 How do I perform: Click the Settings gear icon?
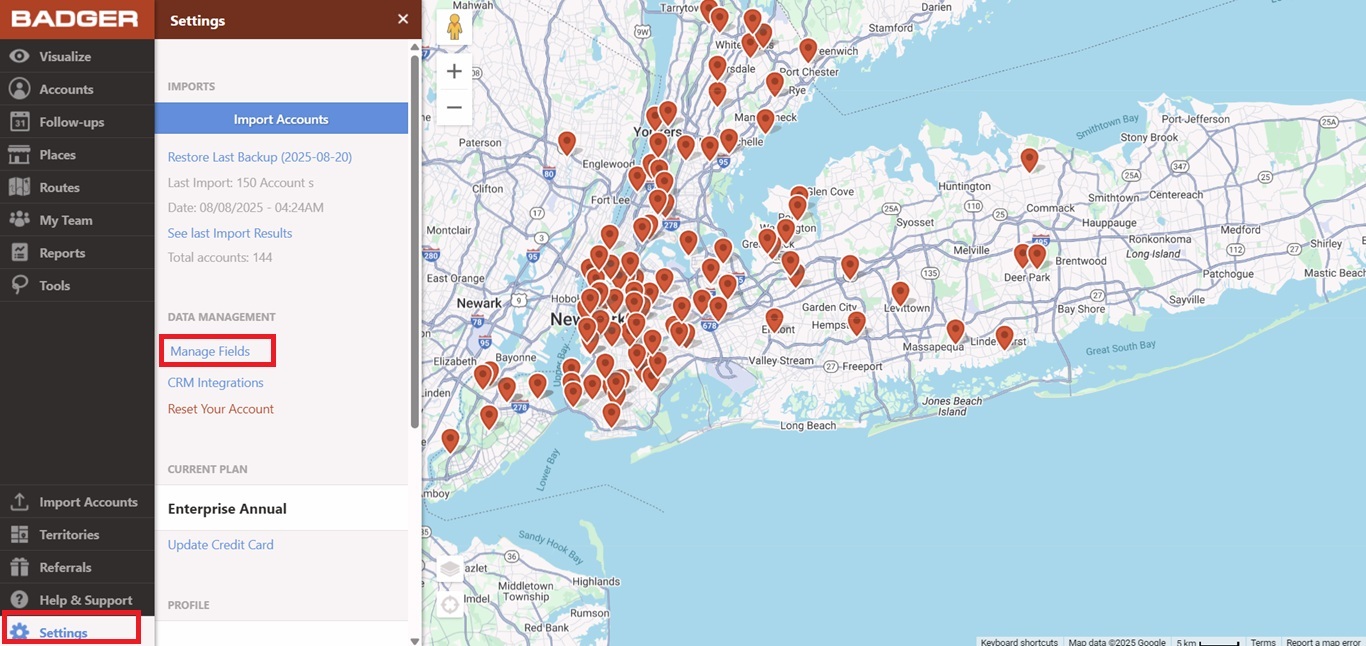19,632
